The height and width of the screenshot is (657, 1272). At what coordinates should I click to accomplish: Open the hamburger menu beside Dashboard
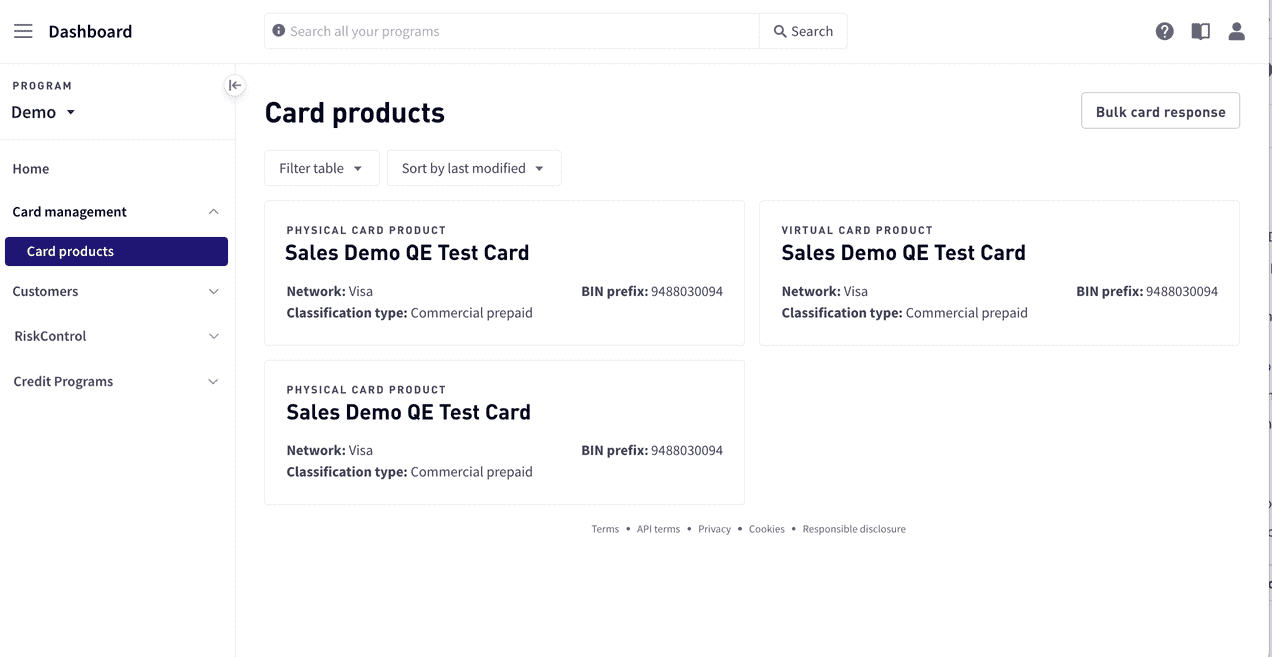[x=23, y=30]
